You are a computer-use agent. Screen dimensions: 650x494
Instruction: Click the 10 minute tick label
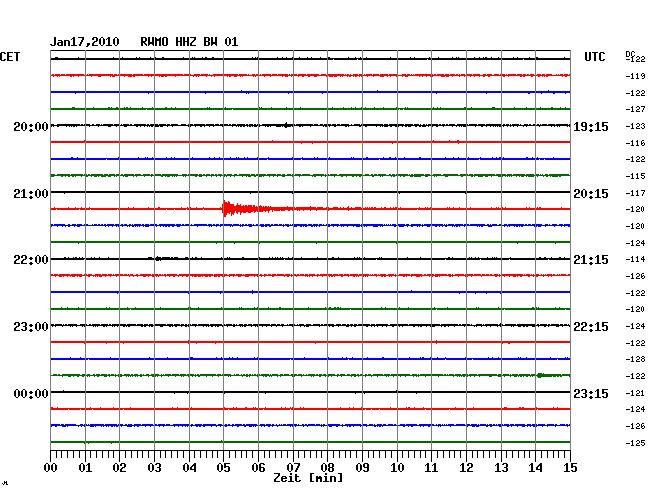pyautogui.click(x=397, y=467)
